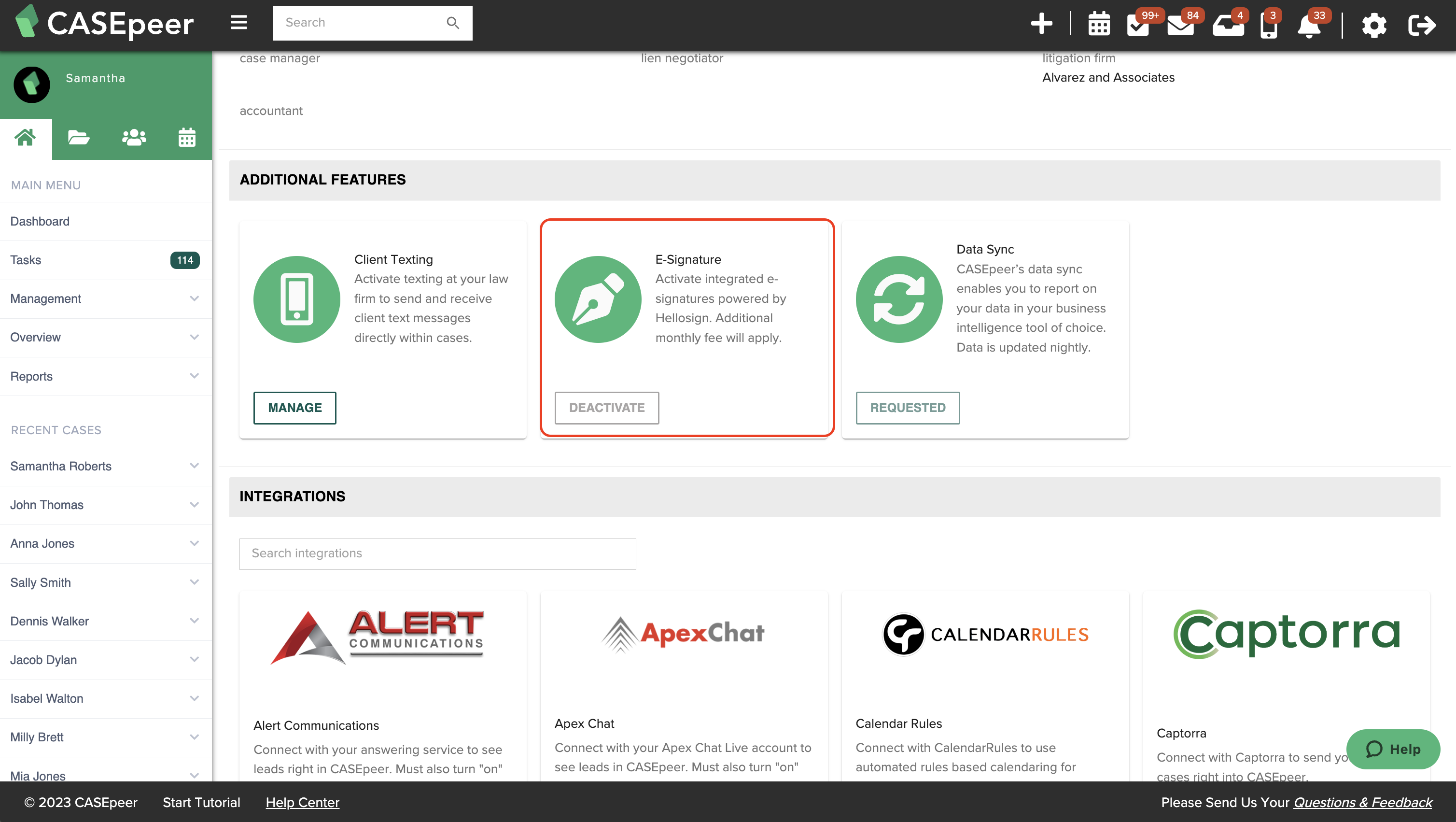Open the global calendar icon
Image resolution: width=1456 pixels, height=822 pixels.
[1098, 24]
